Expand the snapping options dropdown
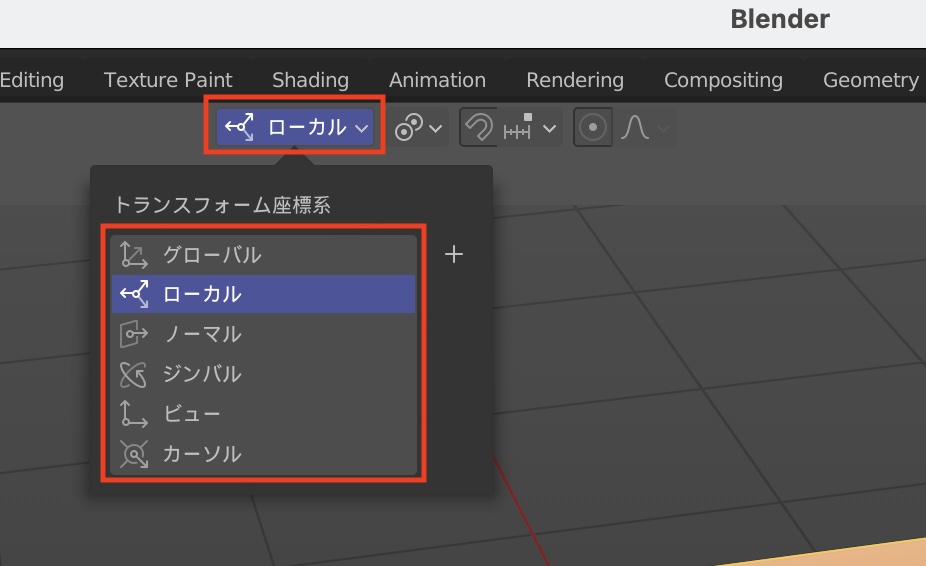The height and width of the screenshot is (566, 926). click(x=531, y=128)
